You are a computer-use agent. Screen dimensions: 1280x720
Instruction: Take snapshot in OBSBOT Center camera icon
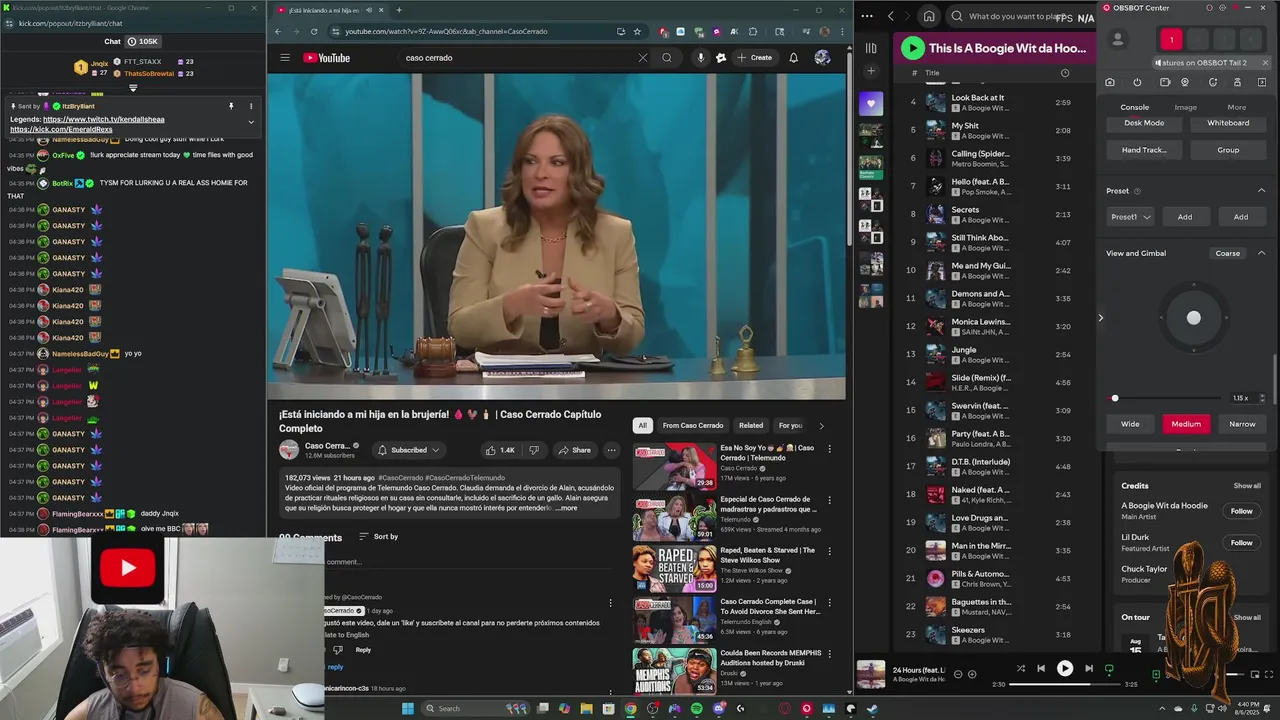click(x=1110, y=82)
